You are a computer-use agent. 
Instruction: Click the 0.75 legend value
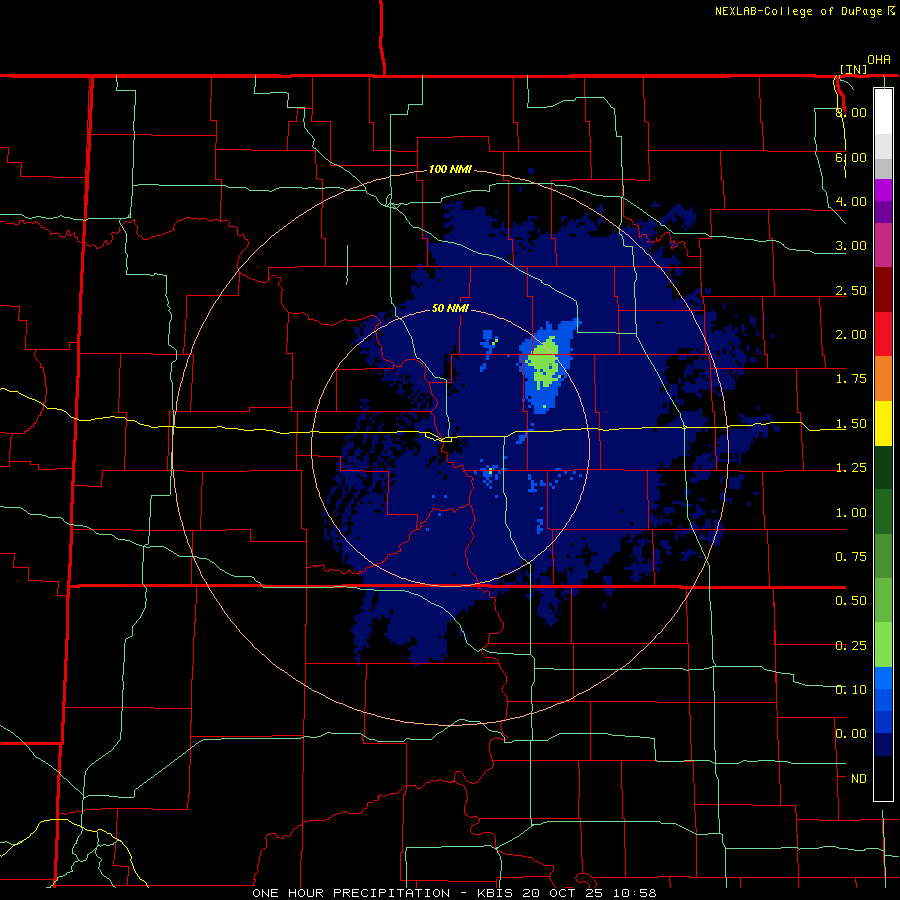point(851,557)
